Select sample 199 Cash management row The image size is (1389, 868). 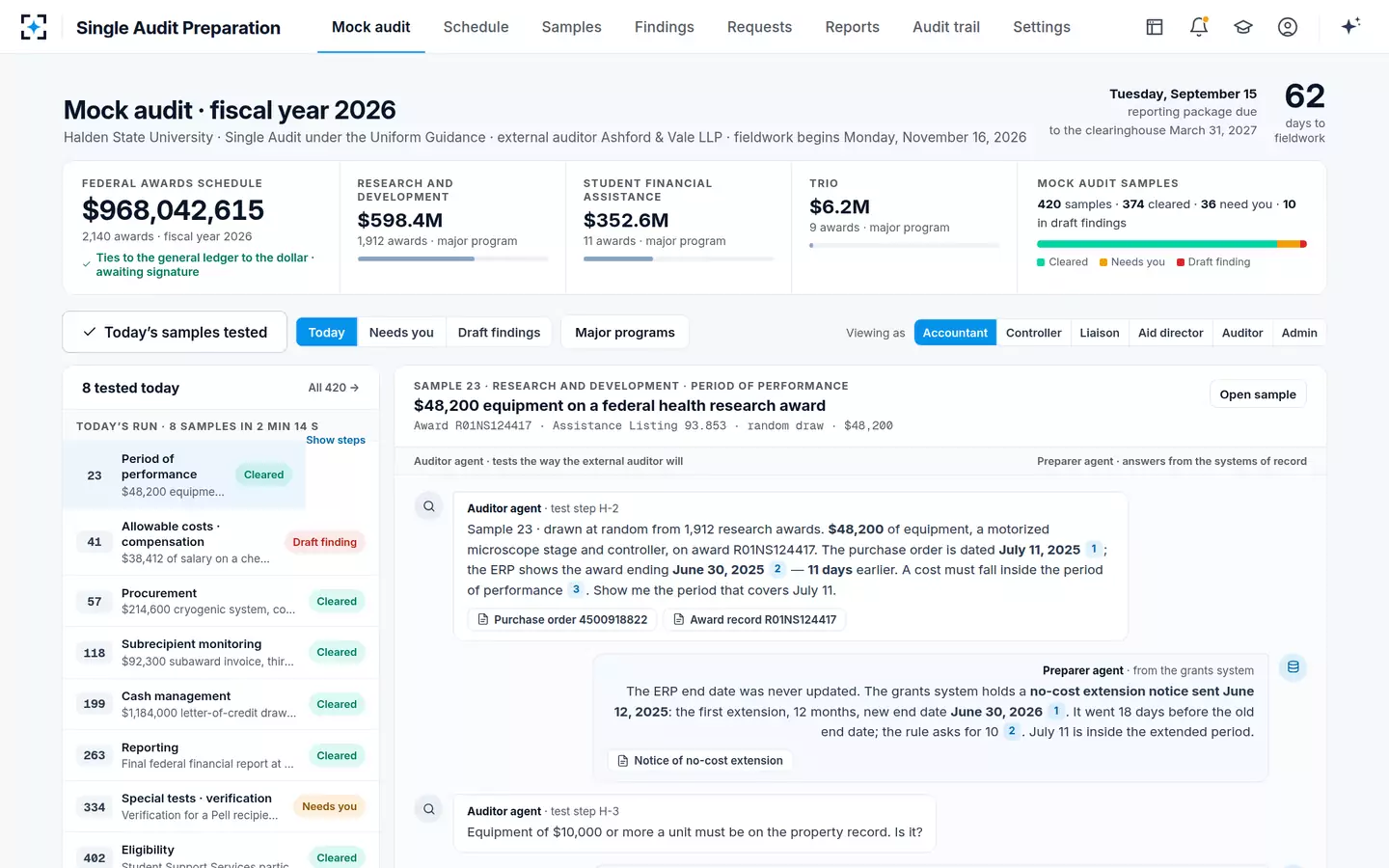pos(221,704)
